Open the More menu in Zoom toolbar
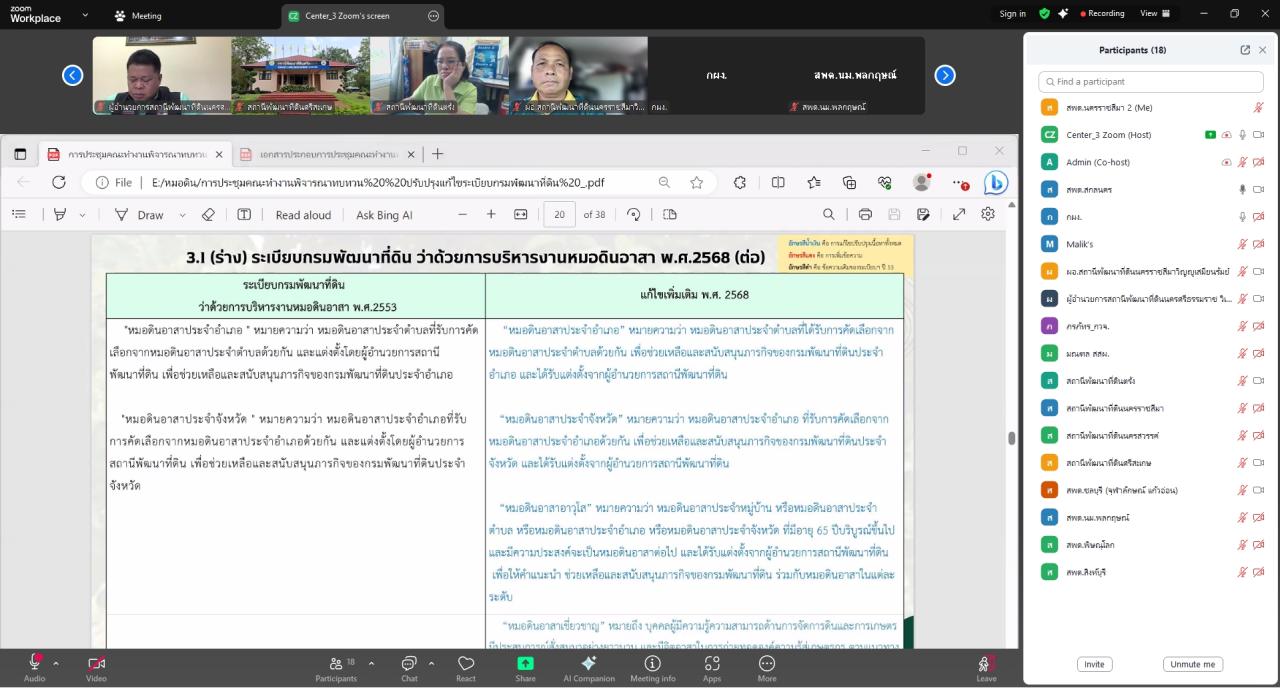Viewport: 1280px width, 688px height. coord(767,664)
